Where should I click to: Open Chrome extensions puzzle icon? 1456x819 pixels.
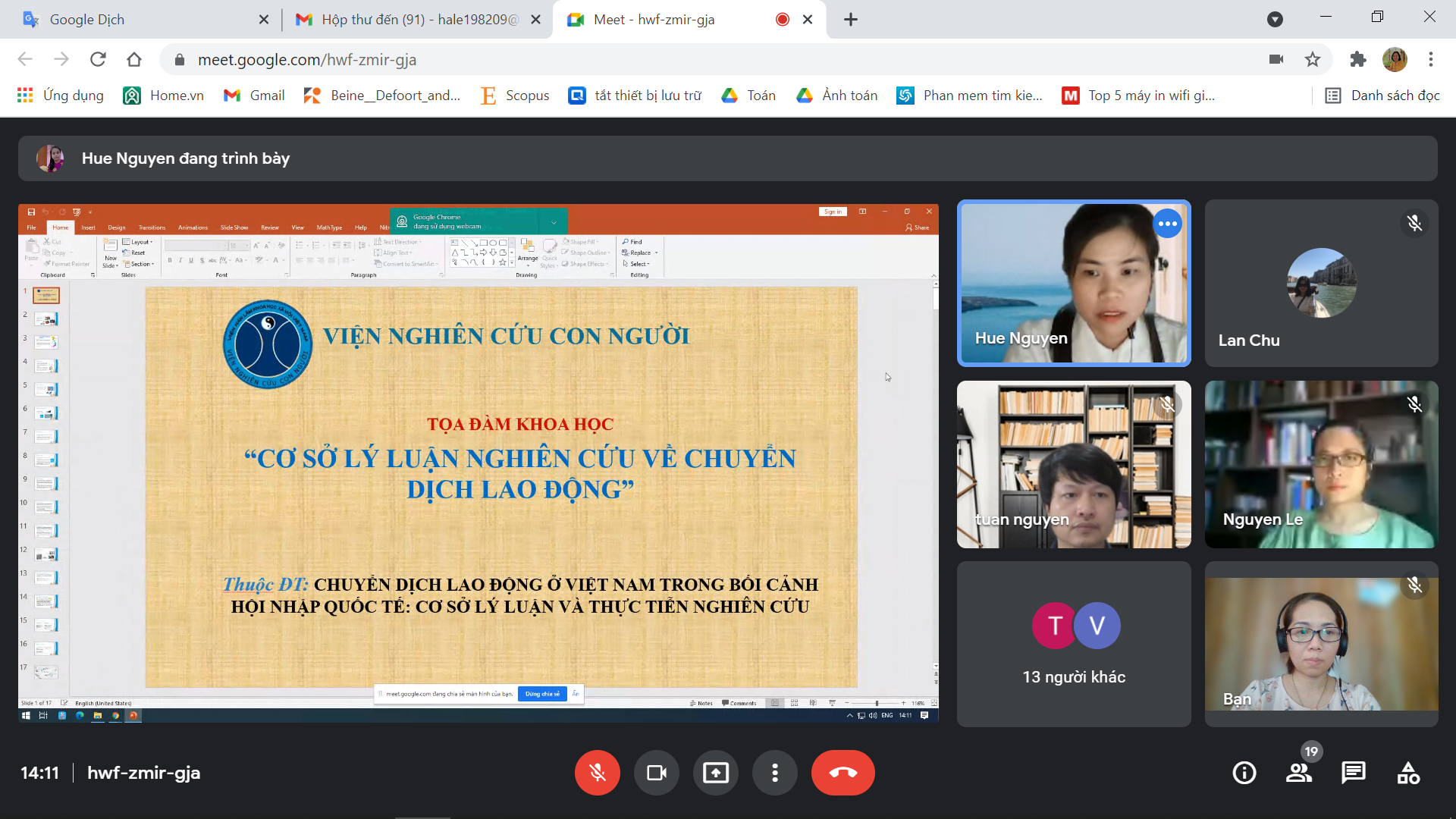coord(1357,59)
